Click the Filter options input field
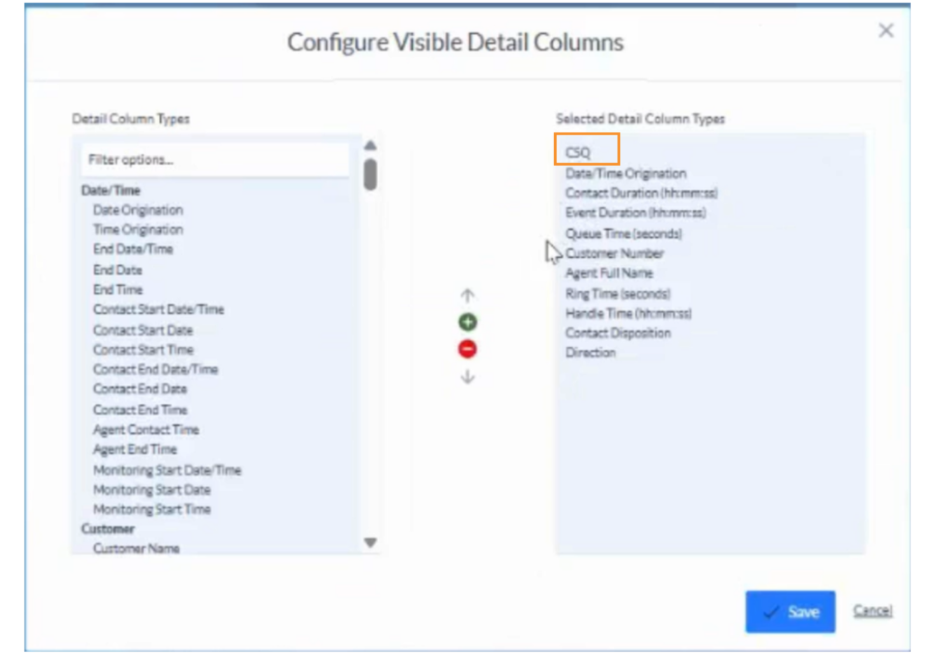The height and width of the screenshot is (667, 936). [x=214, y=160]
